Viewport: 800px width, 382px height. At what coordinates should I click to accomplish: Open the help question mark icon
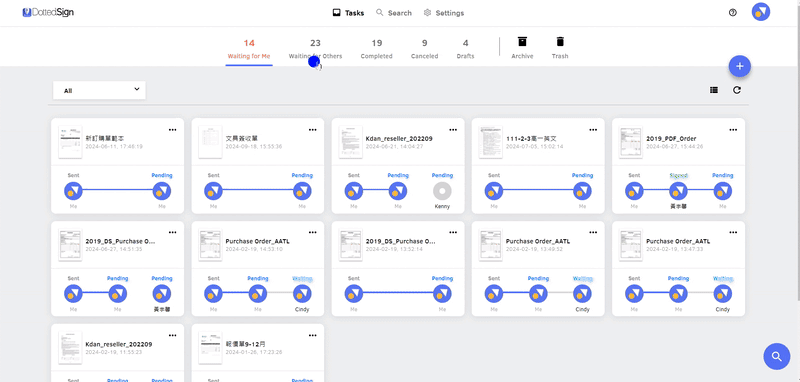(x=733, y=13)
